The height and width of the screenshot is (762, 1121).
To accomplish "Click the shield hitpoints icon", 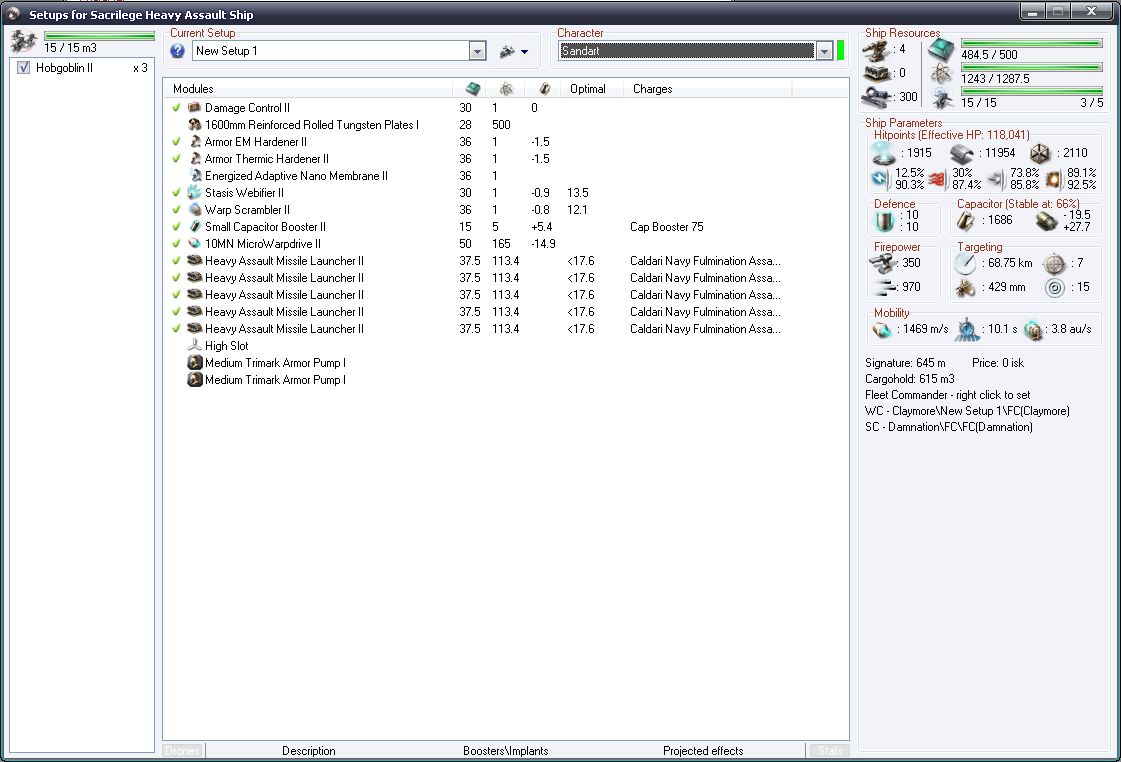I will [x=884, y=153].
